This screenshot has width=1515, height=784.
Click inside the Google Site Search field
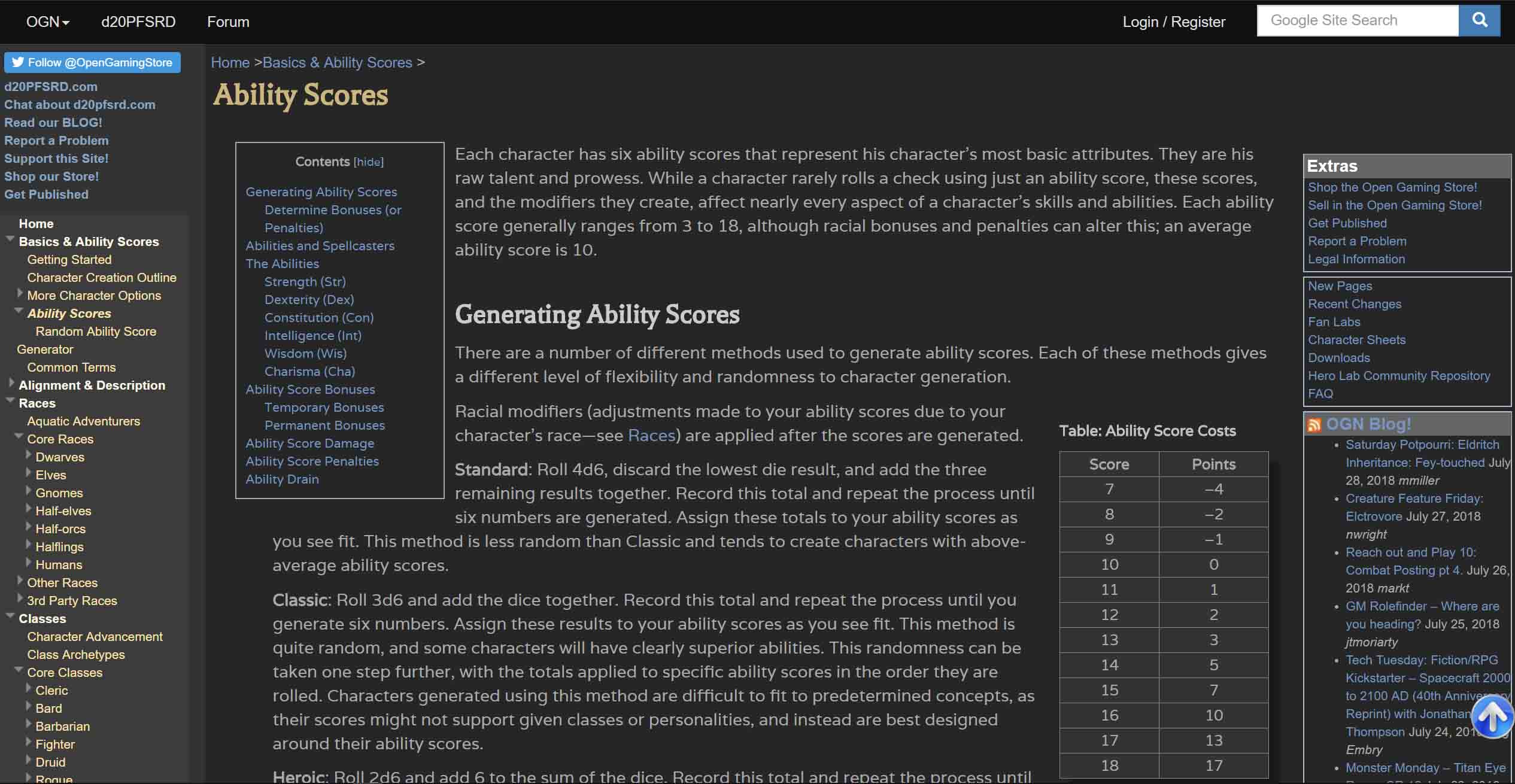1356,21
